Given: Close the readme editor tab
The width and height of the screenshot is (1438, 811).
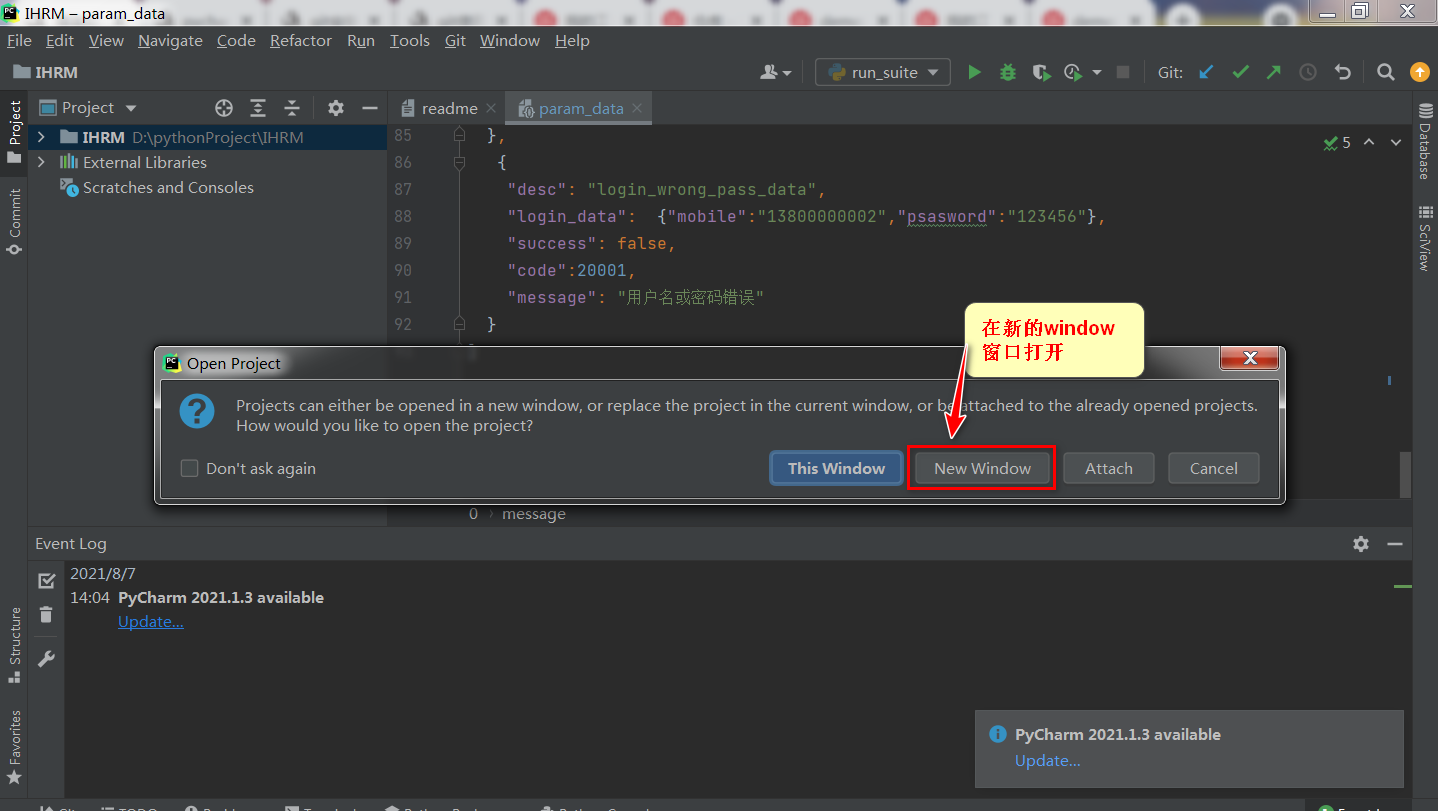Looking at the screenshot, I should tap(490, 108).
